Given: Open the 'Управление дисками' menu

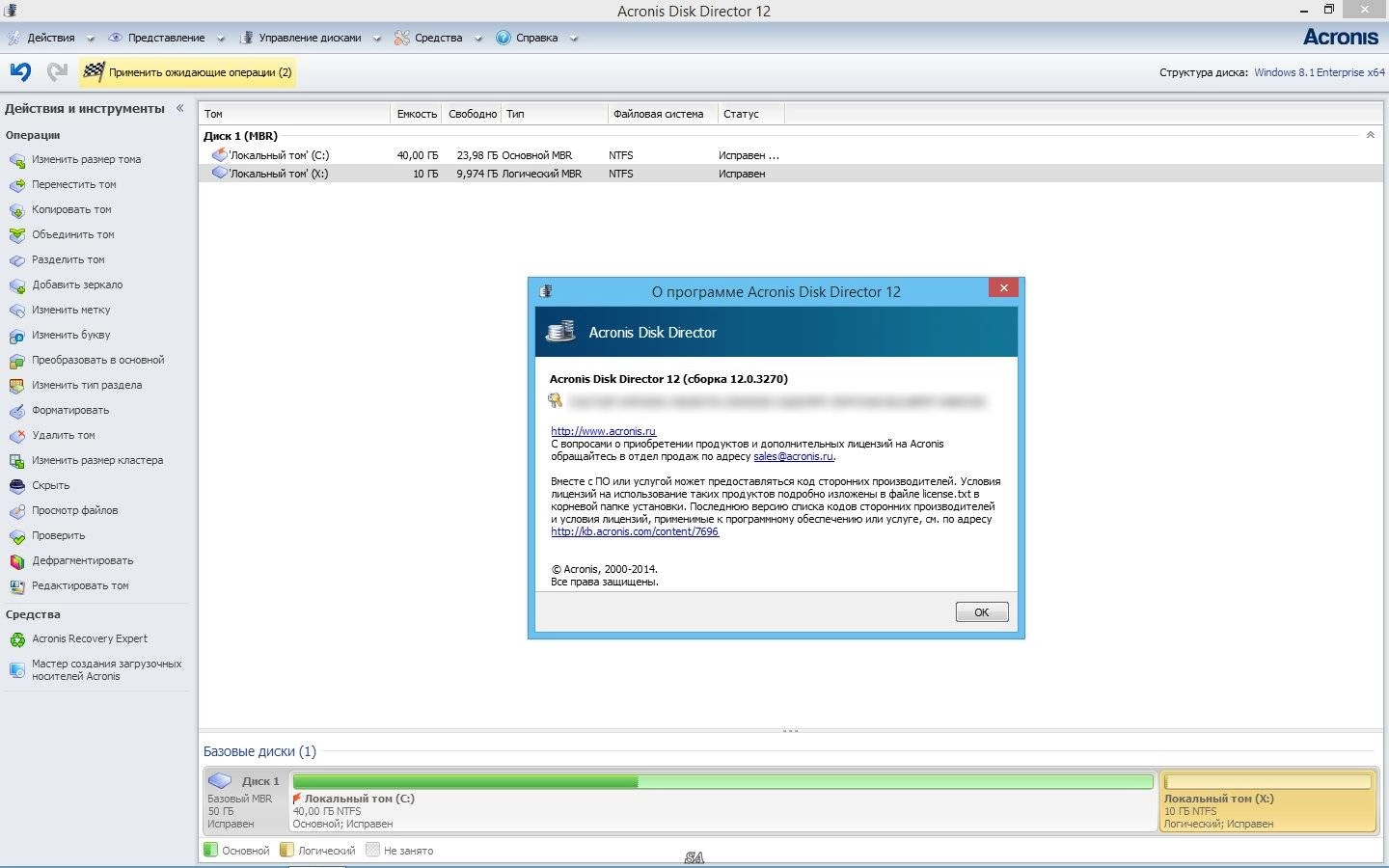Looking at the screenshot, I should click(x=310, y=38).
